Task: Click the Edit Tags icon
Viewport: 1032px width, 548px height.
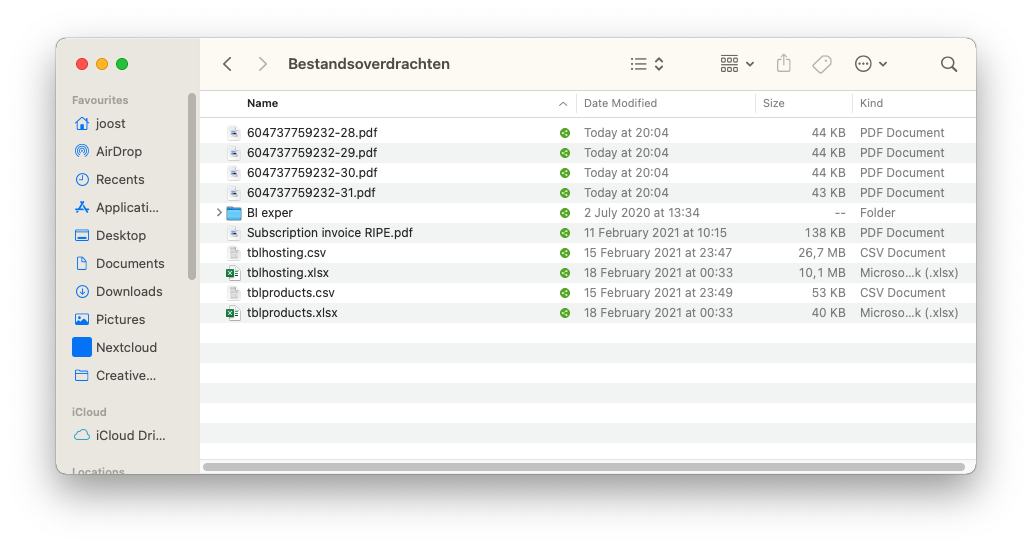Action: pos(822,64)
